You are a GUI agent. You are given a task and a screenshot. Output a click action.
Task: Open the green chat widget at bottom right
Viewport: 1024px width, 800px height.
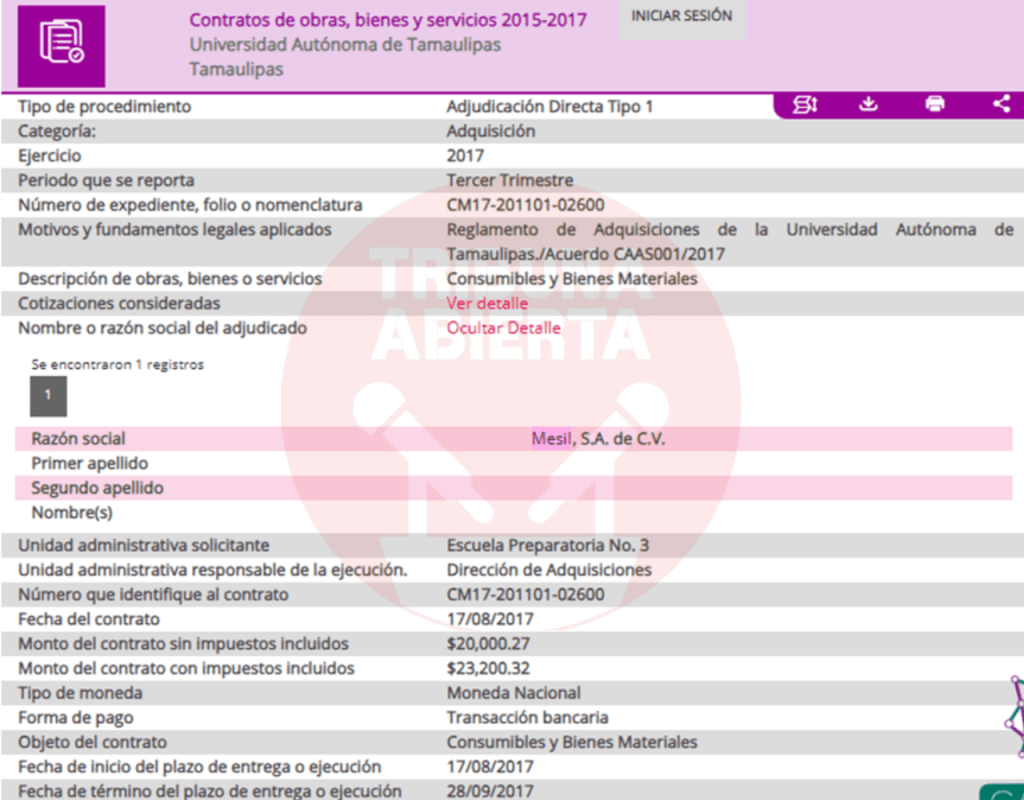1004,792
